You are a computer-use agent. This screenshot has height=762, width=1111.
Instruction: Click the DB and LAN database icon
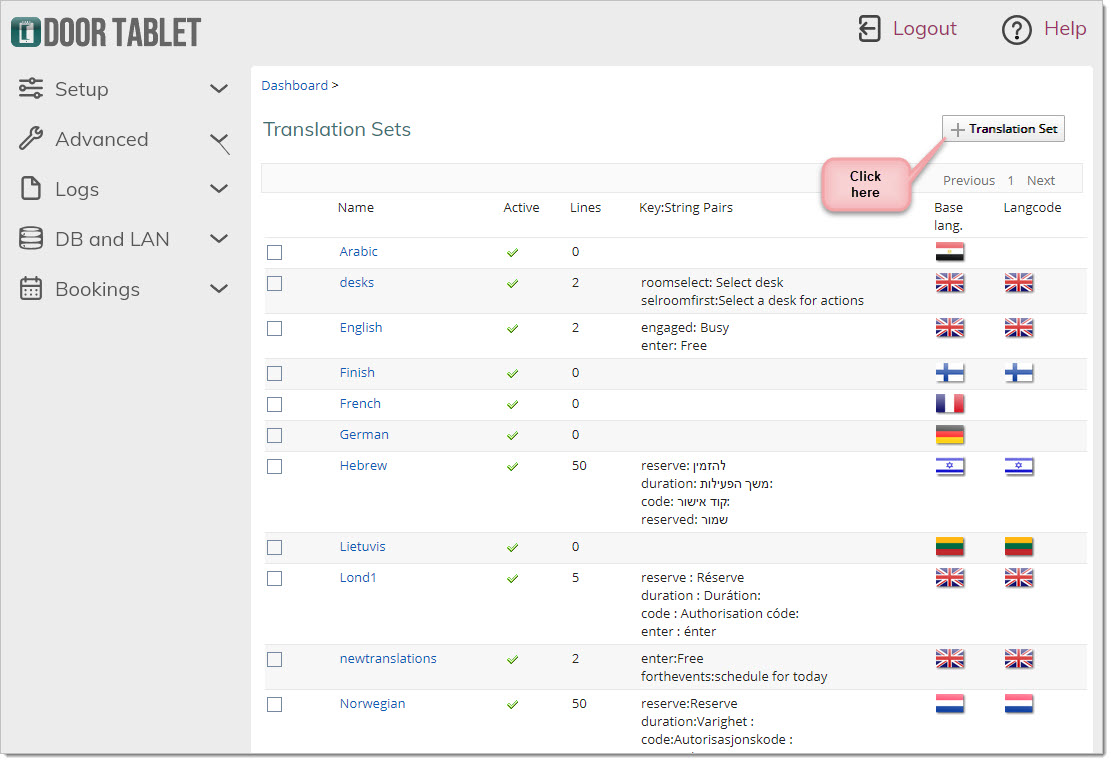[30, 238]
